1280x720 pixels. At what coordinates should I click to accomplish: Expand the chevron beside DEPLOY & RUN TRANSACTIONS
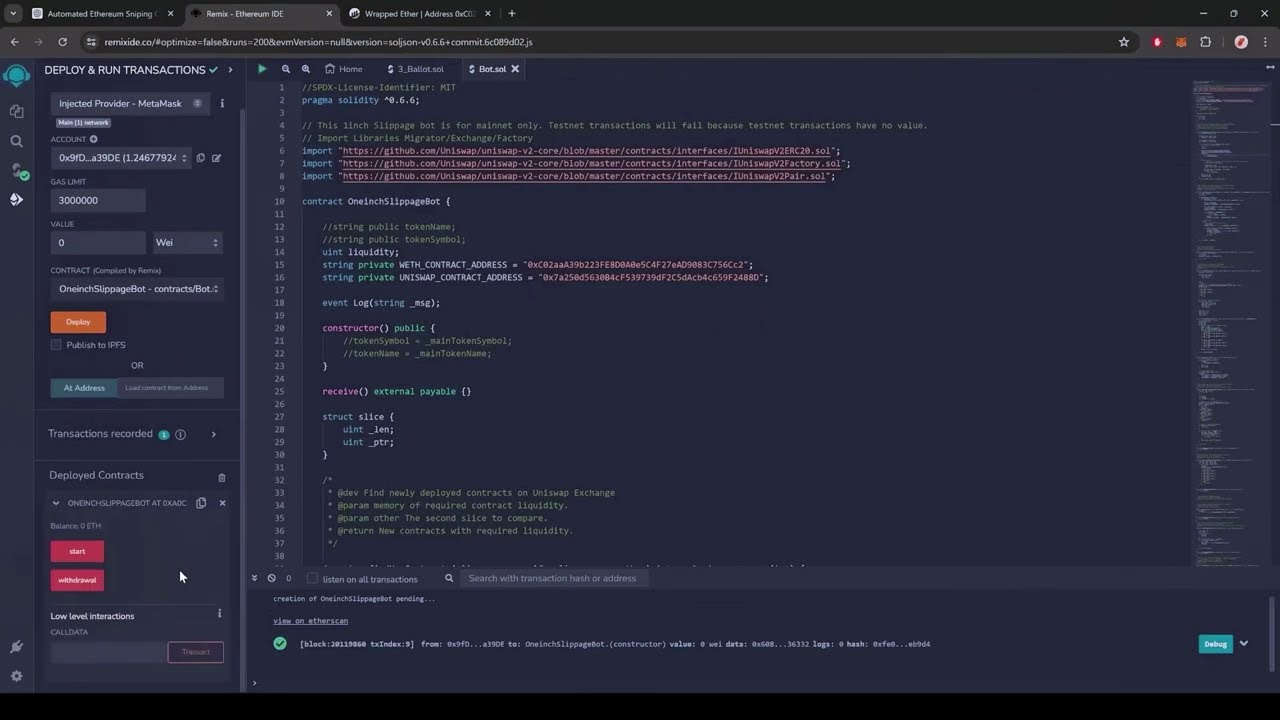(x=230, y=70)
